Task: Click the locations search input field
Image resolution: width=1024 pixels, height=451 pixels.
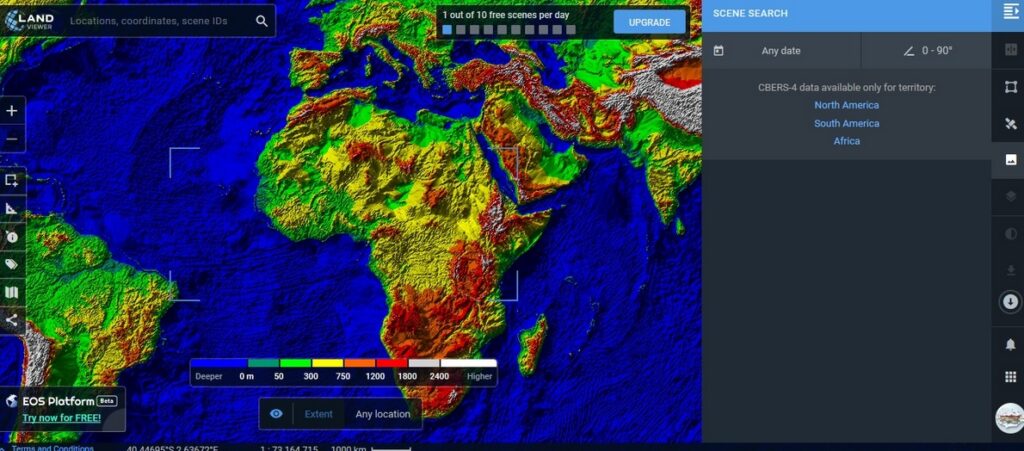Action: [x=160, y=21]
